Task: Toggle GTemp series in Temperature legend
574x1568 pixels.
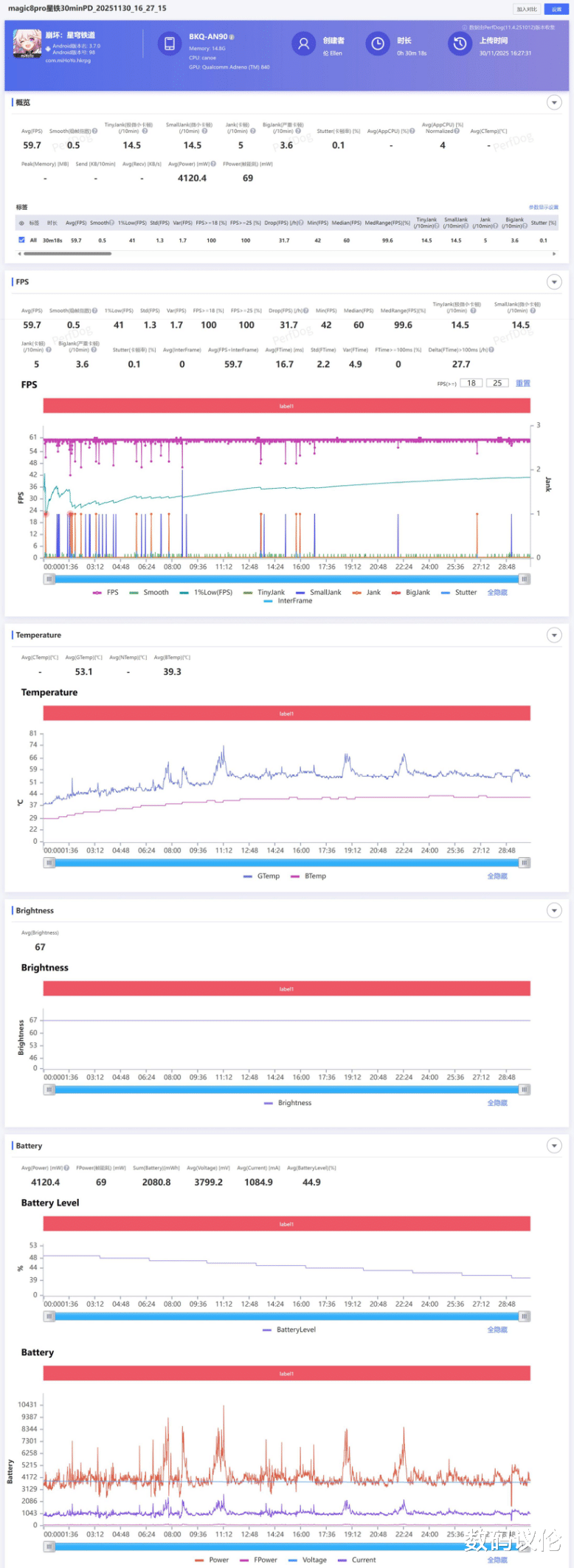Action: click(262, 876)
